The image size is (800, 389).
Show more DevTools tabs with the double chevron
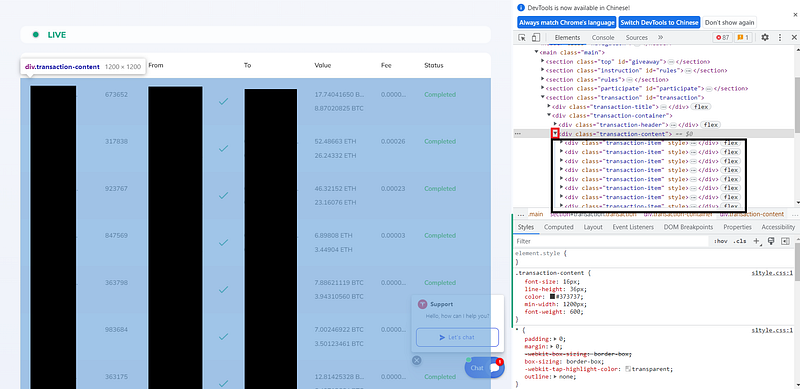coord(660,37)
